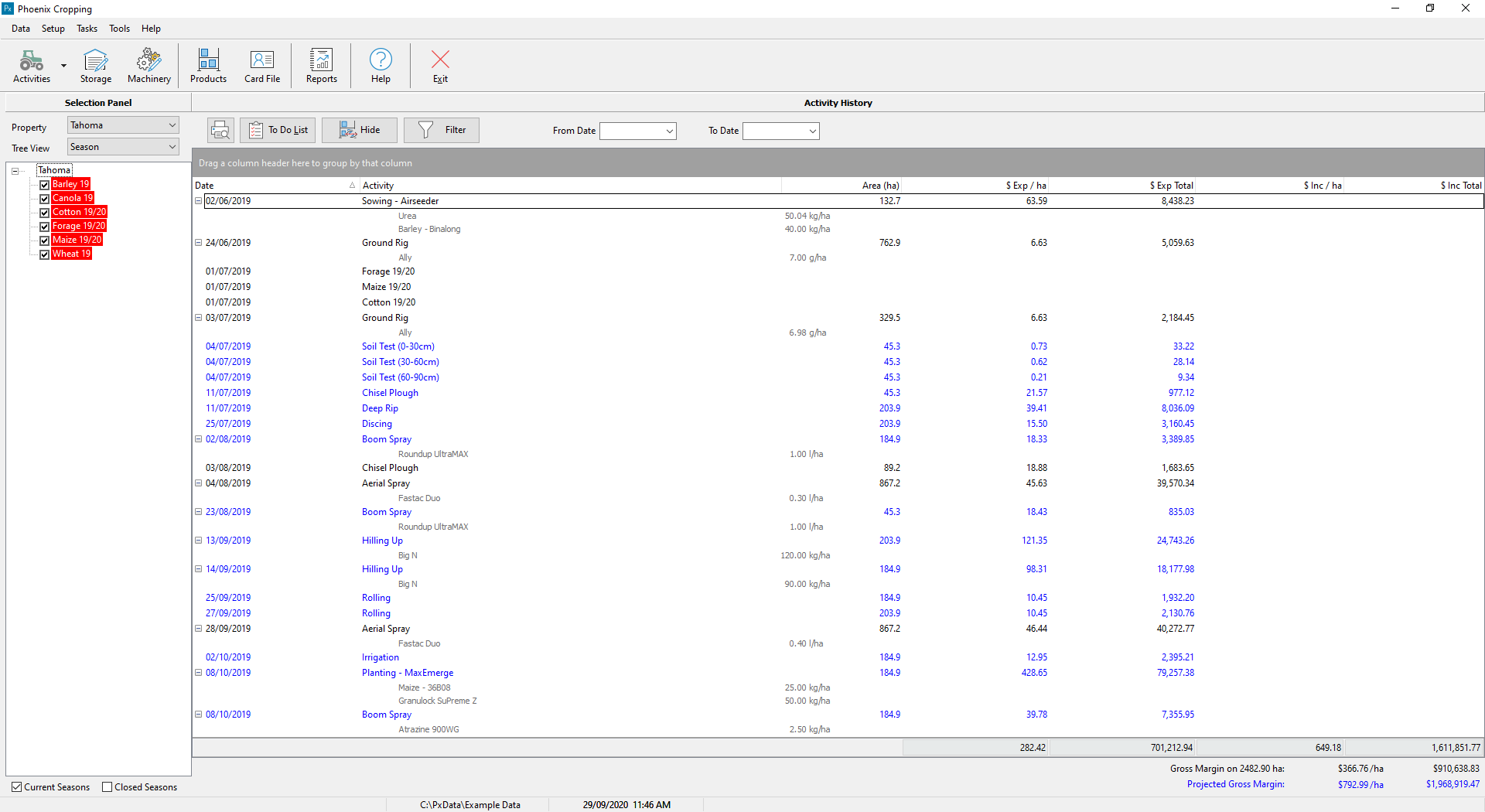This screenshot has height=812, width=1485.
Task: Collapse the Tahoma tree node
Action: pyautogui.click(x=15, y=171)
